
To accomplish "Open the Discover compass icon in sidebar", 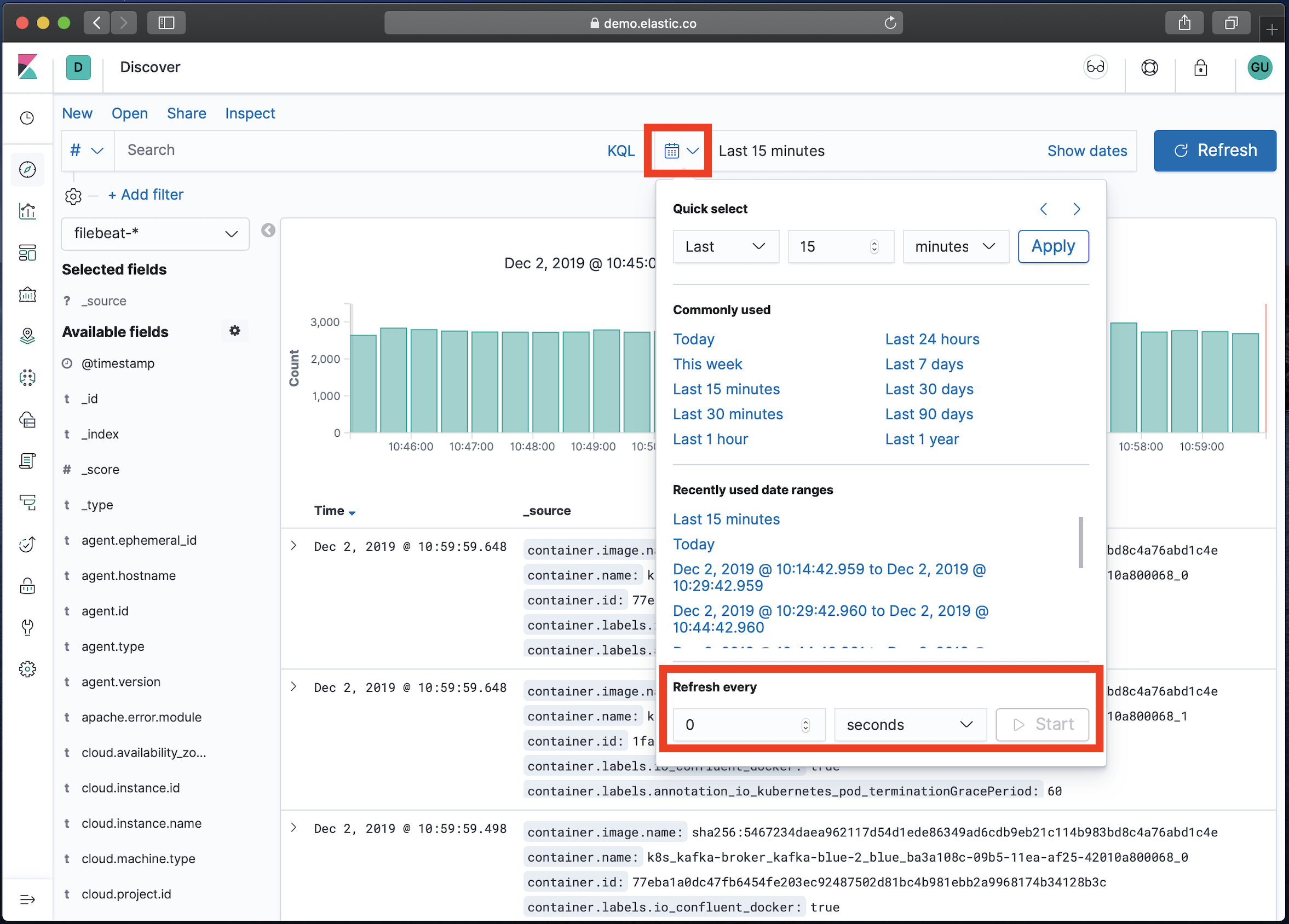I will point(27,169).
